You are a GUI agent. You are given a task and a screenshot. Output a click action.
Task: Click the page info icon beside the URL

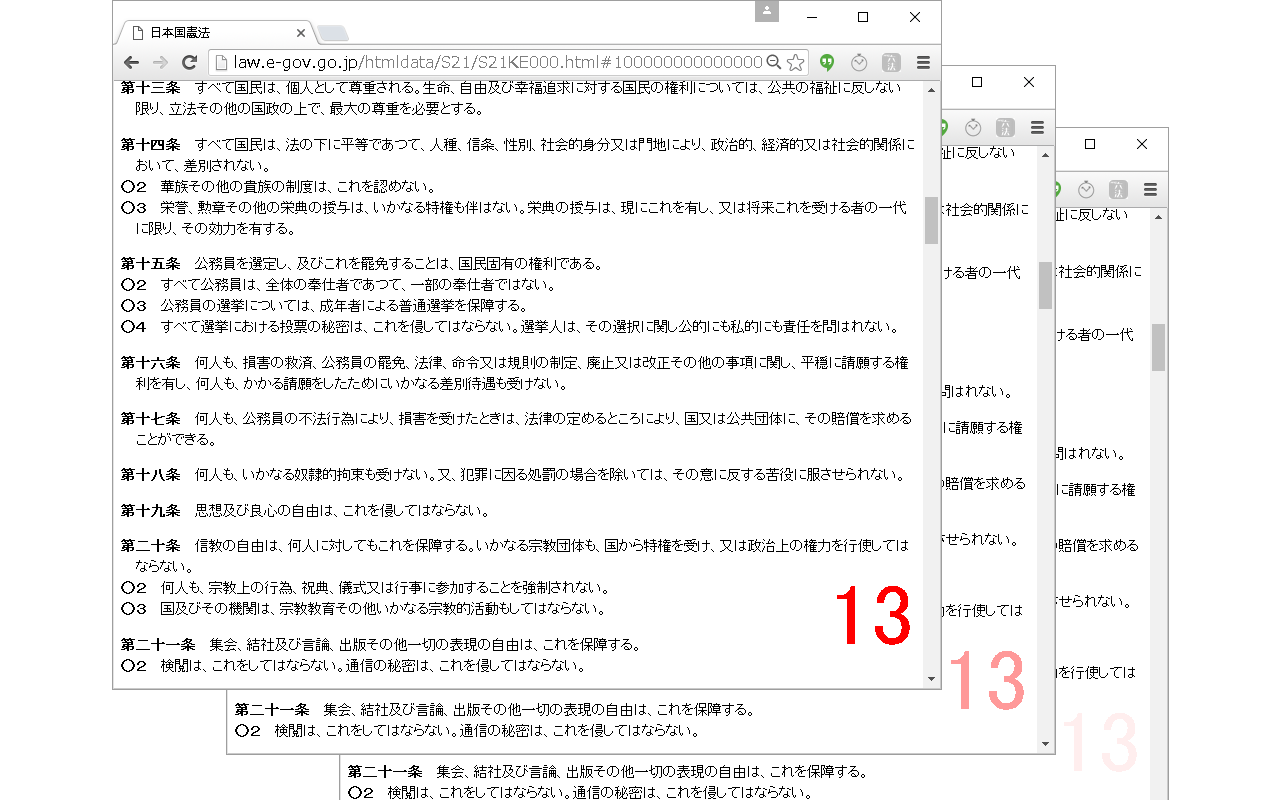(222, 62)
